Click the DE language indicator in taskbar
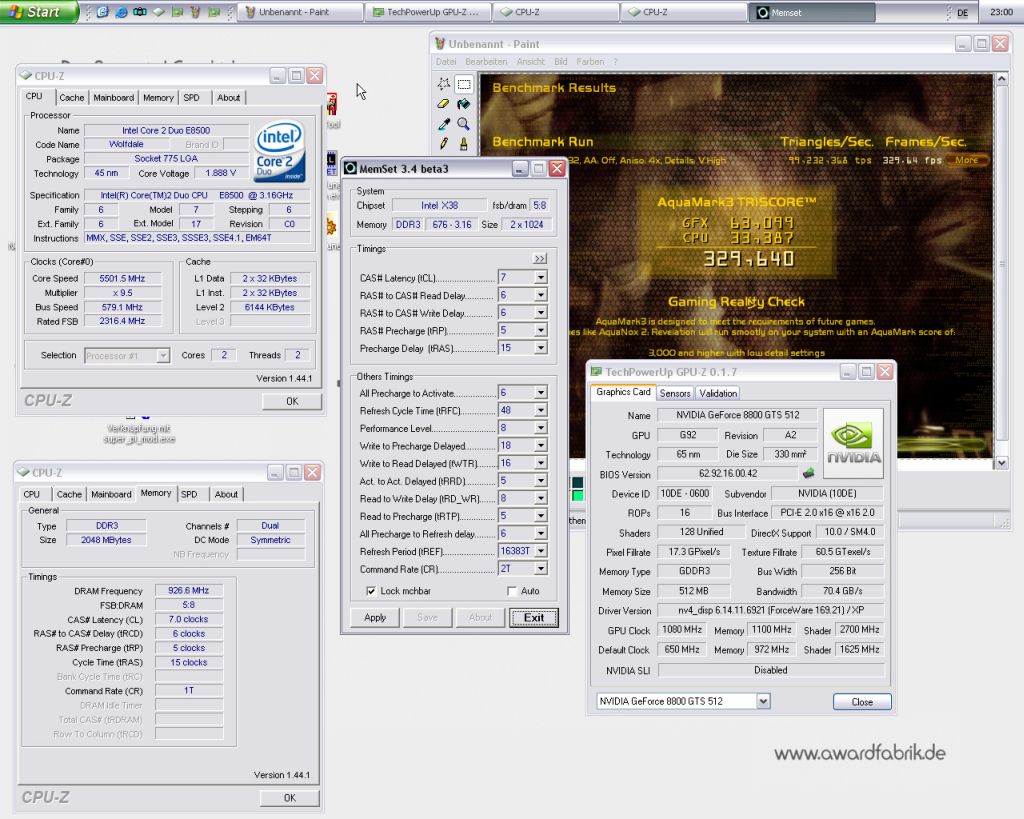 tap(963, 12)
